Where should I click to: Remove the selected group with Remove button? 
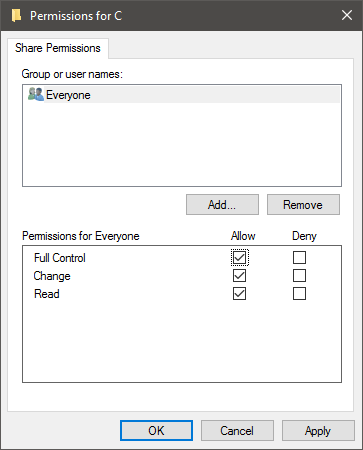tap(303, 205)
